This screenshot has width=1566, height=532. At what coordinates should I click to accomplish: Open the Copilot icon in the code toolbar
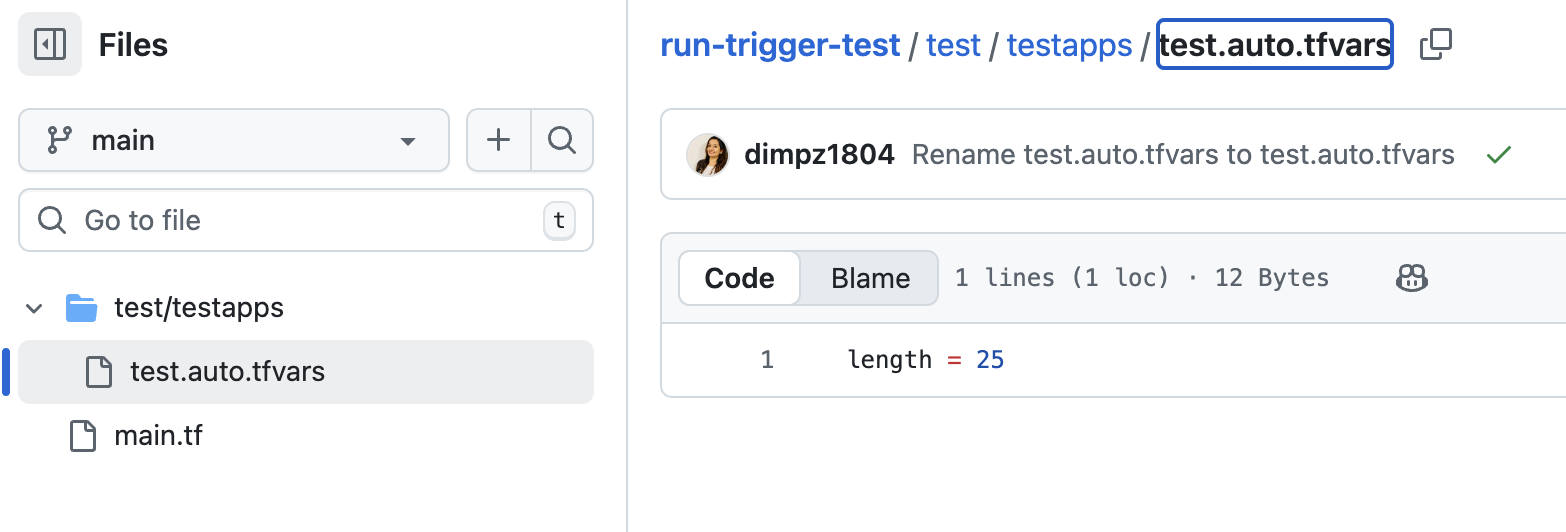pos(1411,278)
